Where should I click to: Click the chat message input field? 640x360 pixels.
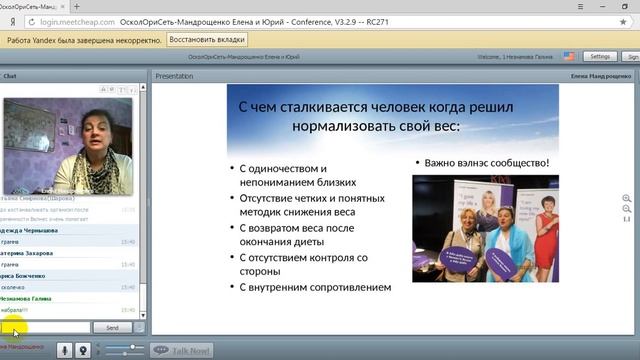[x=45, y=328]
